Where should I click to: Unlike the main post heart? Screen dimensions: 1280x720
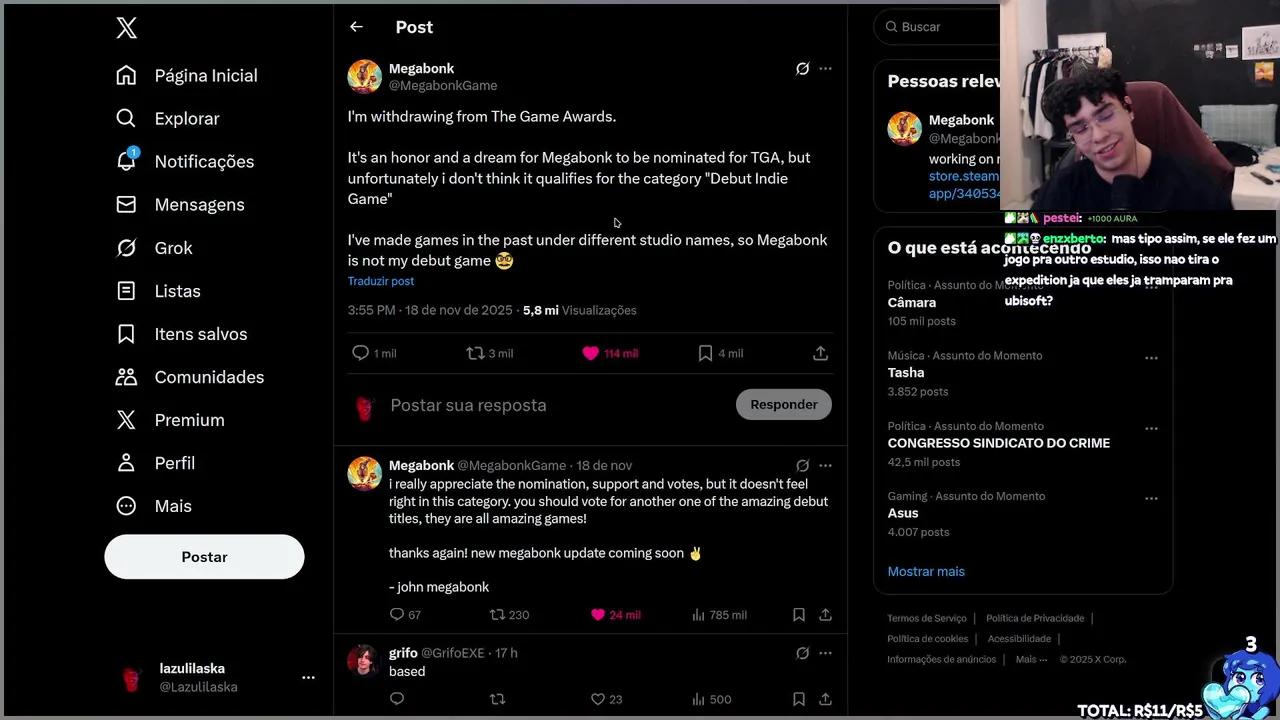coord(591,353)
